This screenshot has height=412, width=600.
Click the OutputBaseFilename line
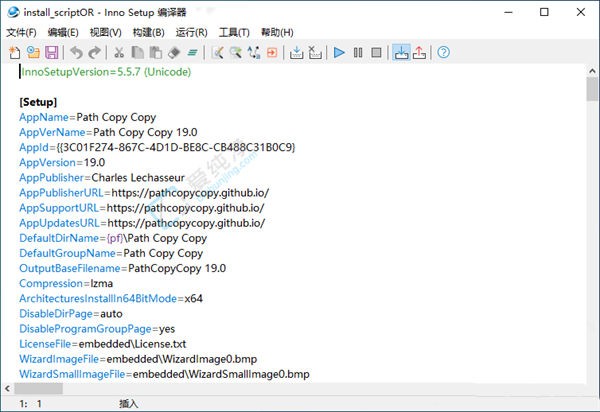coord(122,268)
